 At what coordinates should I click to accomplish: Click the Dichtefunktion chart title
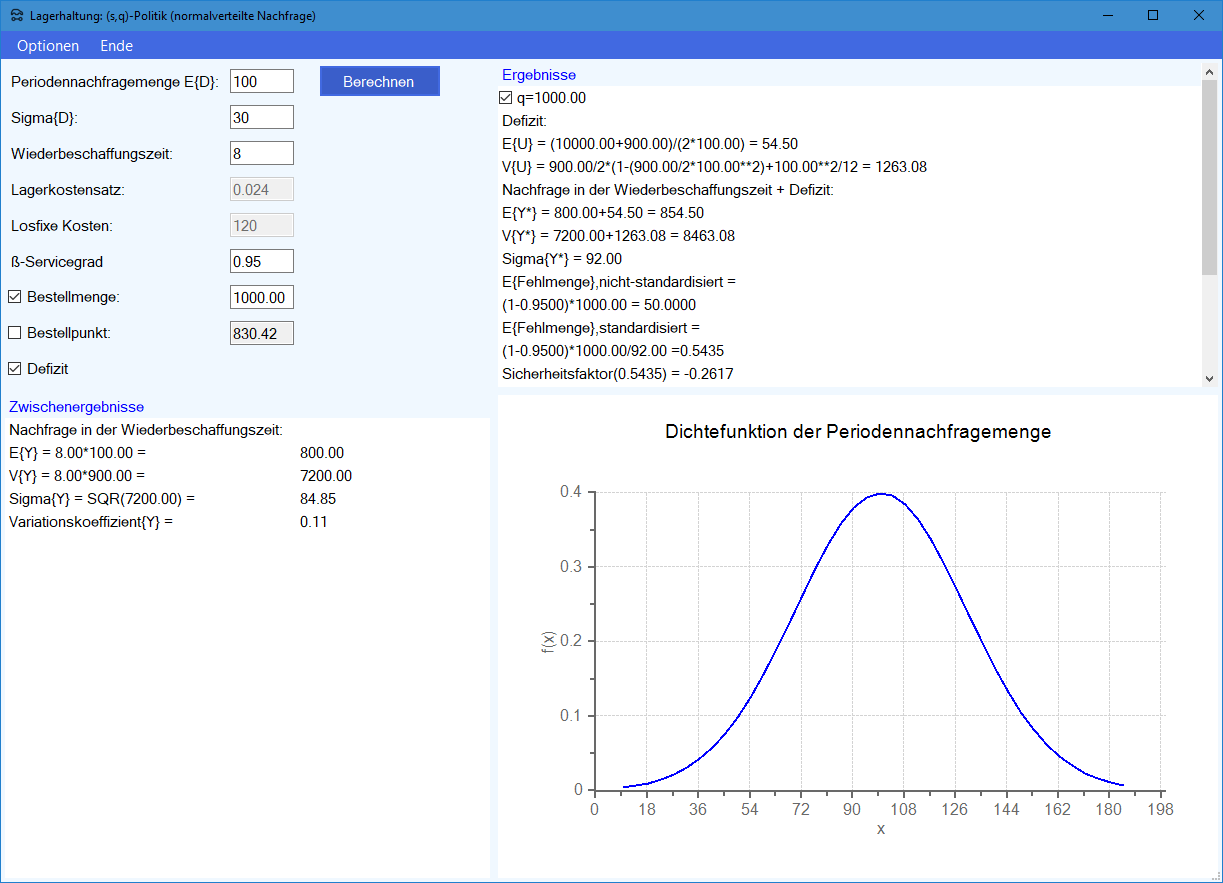(x=858, y=432)
